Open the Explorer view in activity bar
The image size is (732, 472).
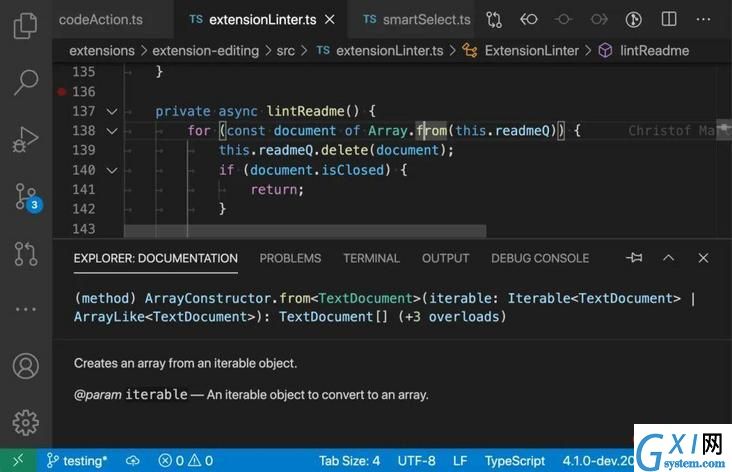[25, 25]
